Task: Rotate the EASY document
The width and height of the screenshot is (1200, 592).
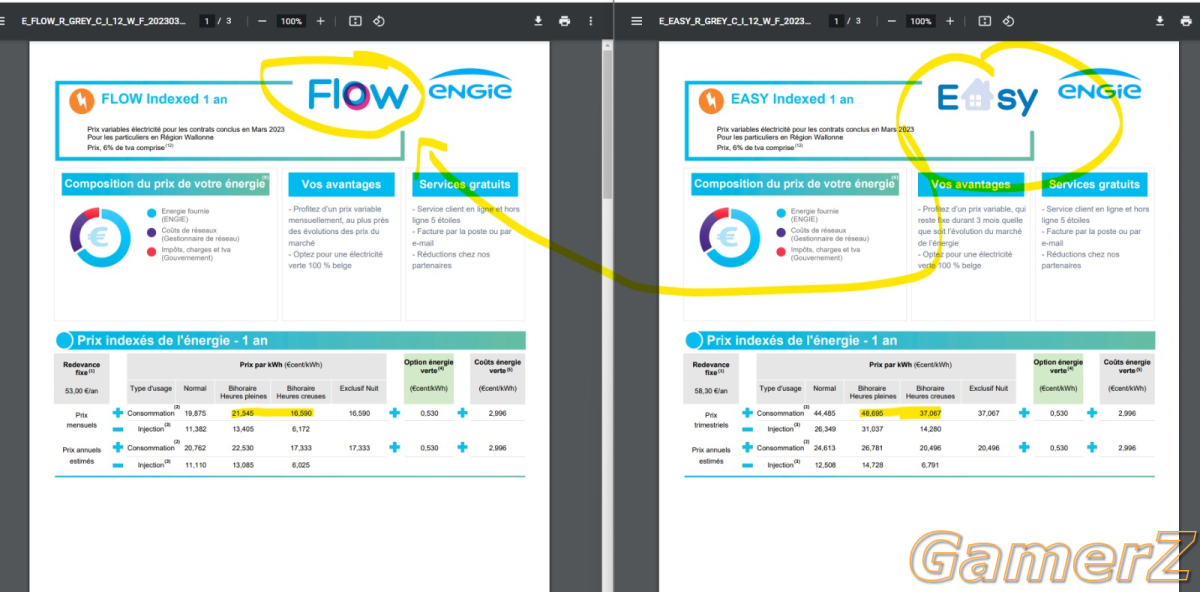Action: tap(1009, 21)
